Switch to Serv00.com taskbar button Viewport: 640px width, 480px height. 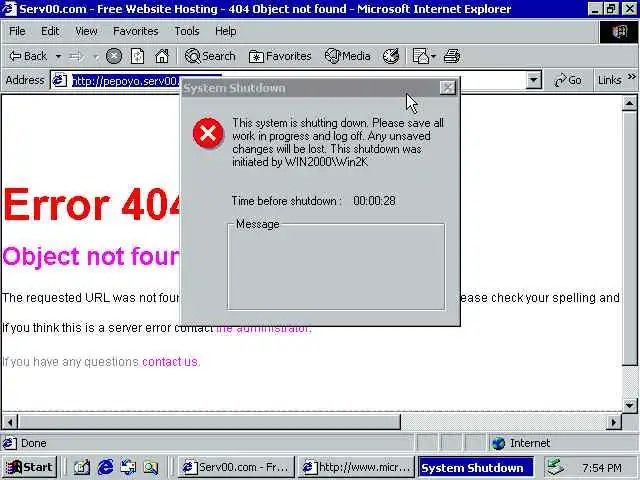pos(236,467)
